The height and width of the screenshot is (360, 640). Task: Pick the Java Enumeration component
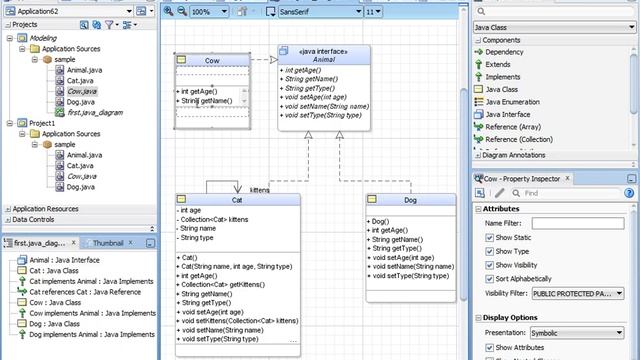coord(512,102)
